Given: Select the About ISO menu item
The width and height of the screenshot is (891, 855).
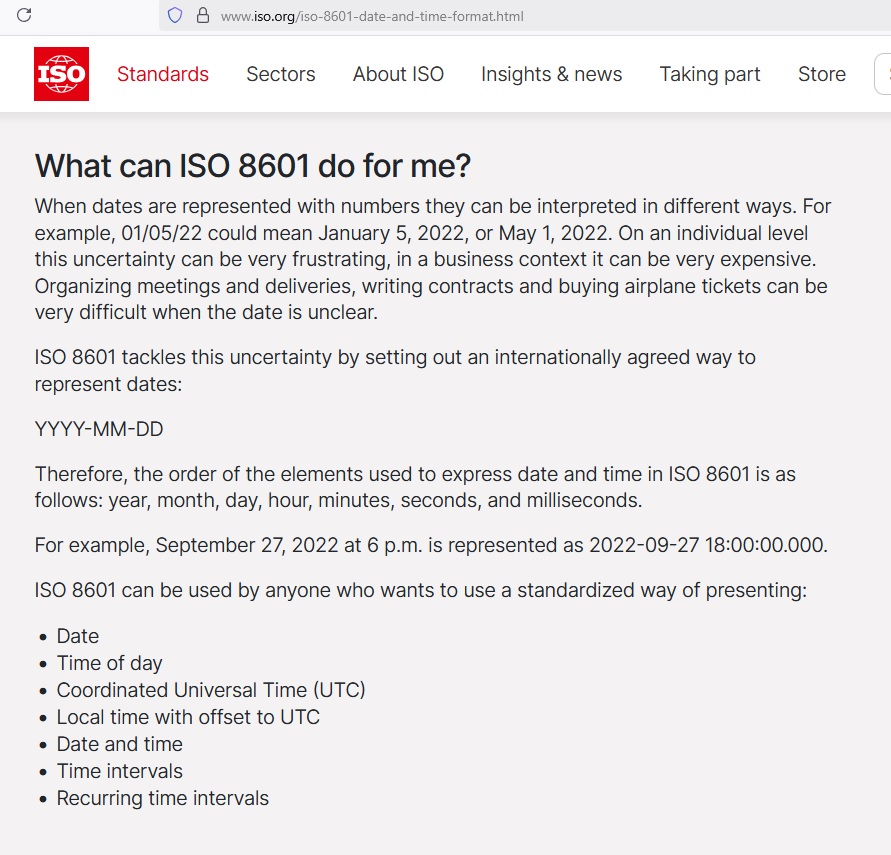Looking at the screenshot, I should [398, 74].
